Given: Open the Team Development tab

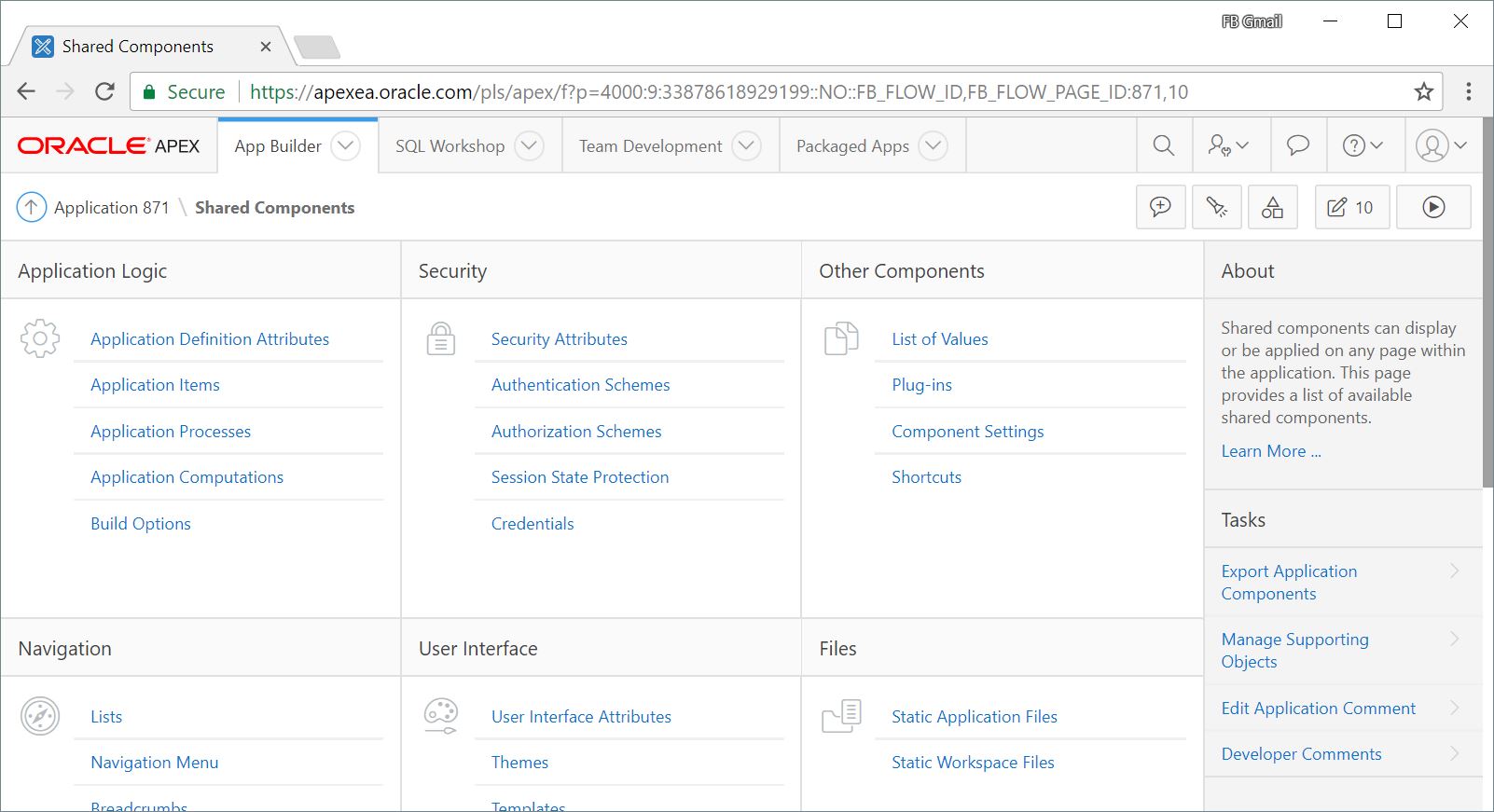Looking at the screenshot, I should tap(650, 146).
